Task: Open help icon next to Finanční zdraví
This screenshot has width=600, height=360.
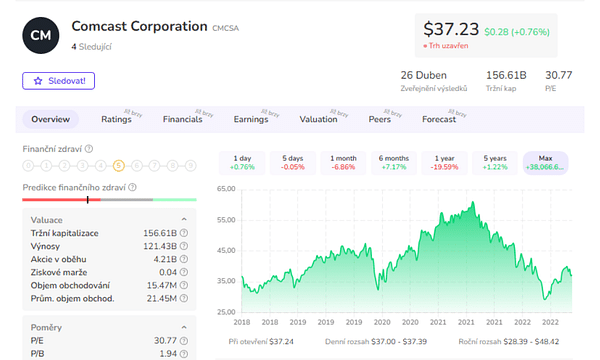Action: click(x=89, y=149)
